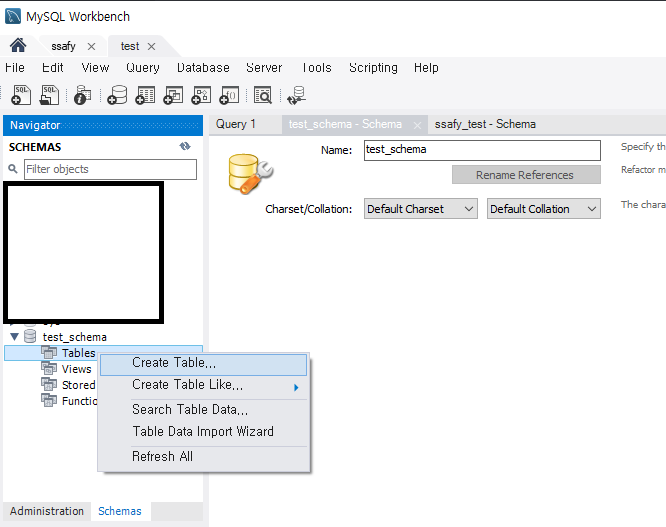Click the Views folder icon
Screen dimensions: 666x527
[49, 368]
